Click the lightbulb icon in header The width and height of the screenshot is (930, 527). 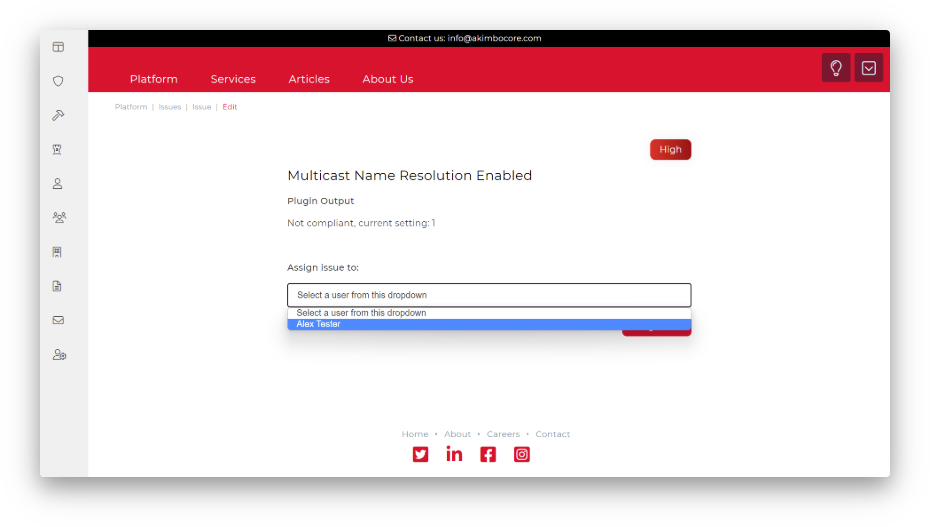click(x=836, y=68)
